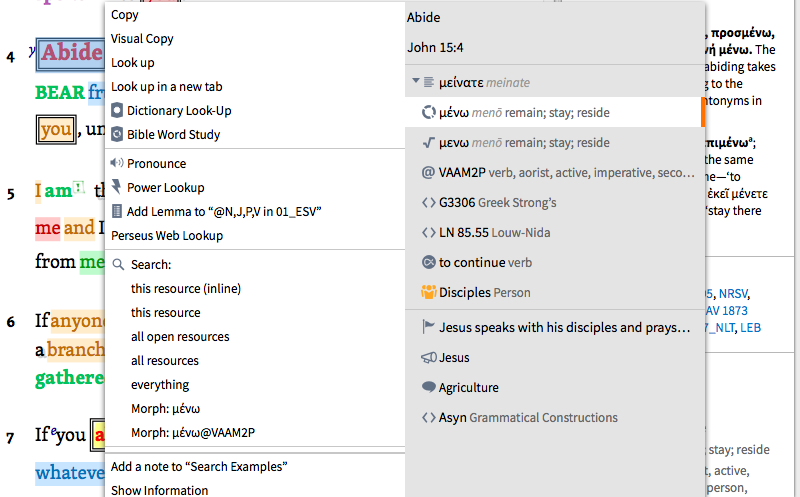Click the Dictionary Look-Up icon

[x=118, y=111]
